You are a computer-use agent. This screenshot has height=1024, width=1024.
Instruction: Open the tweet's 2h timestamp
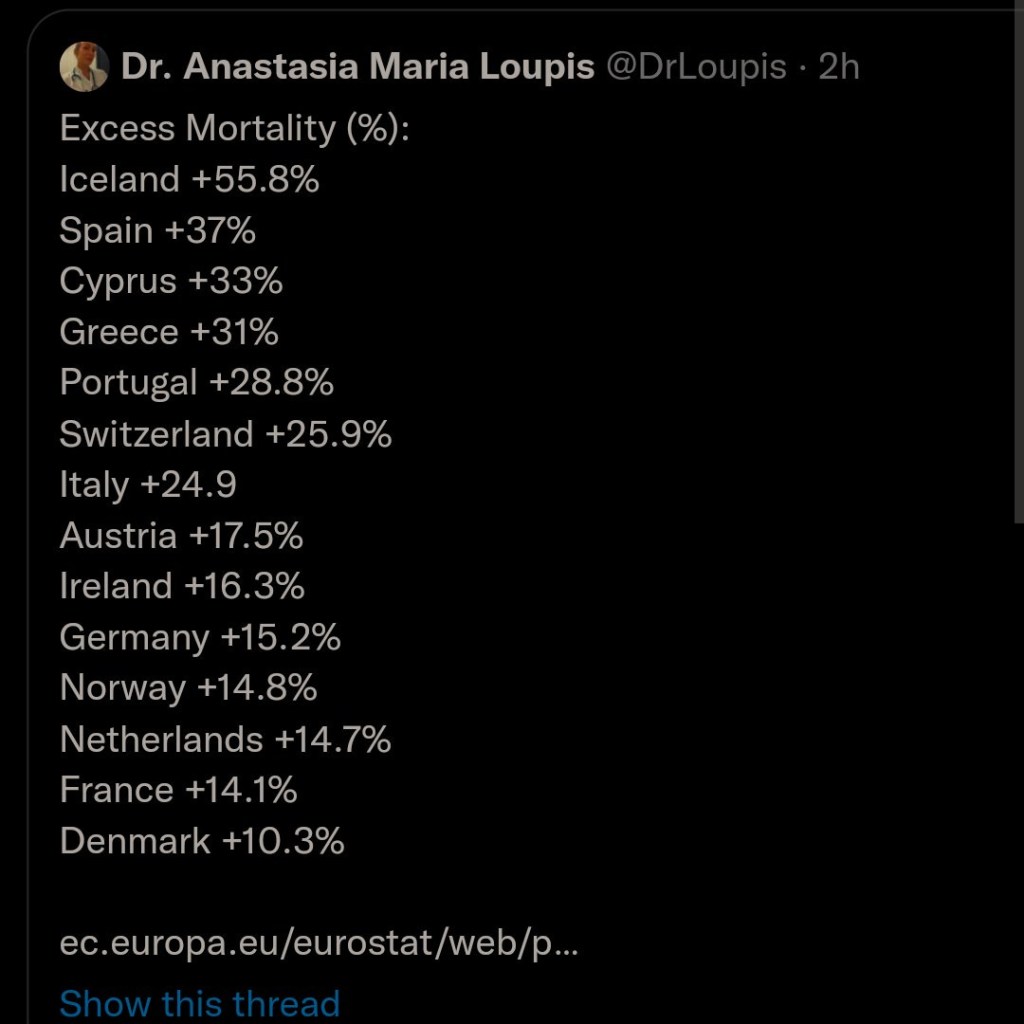tap(839, 67)
